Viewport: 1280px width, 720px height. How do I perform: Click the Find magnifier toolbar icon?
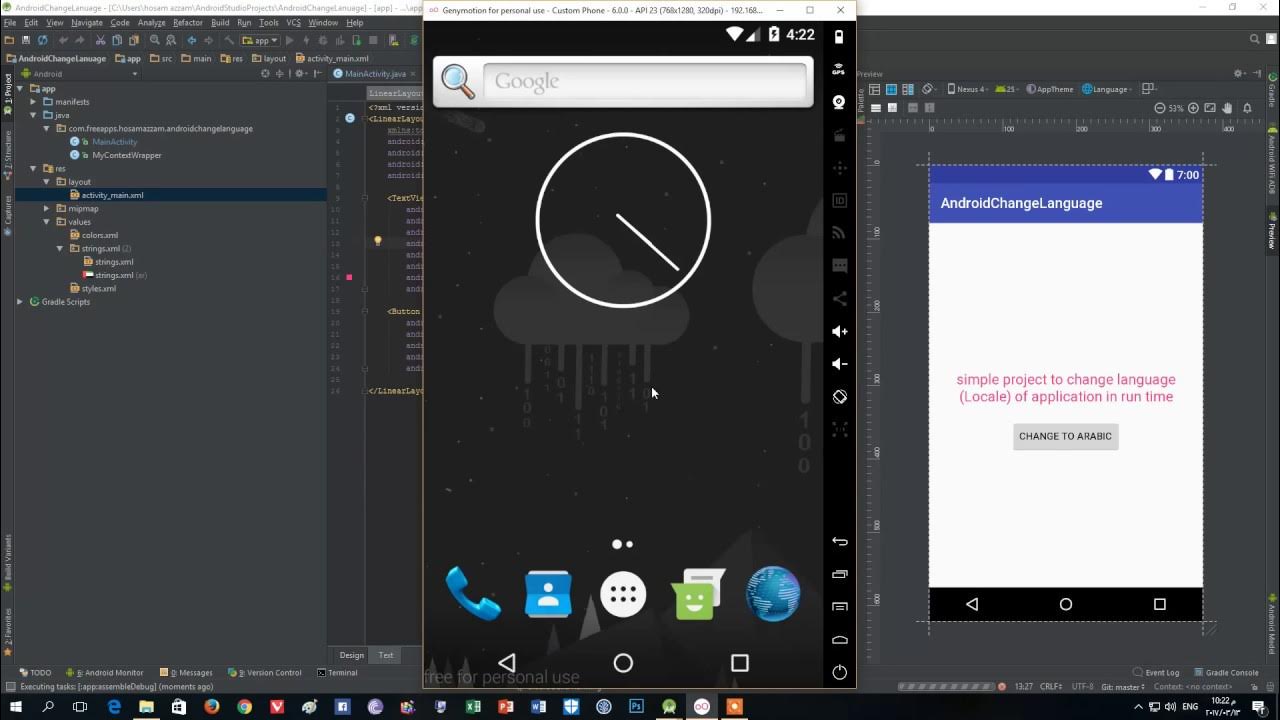pos(155,40)
